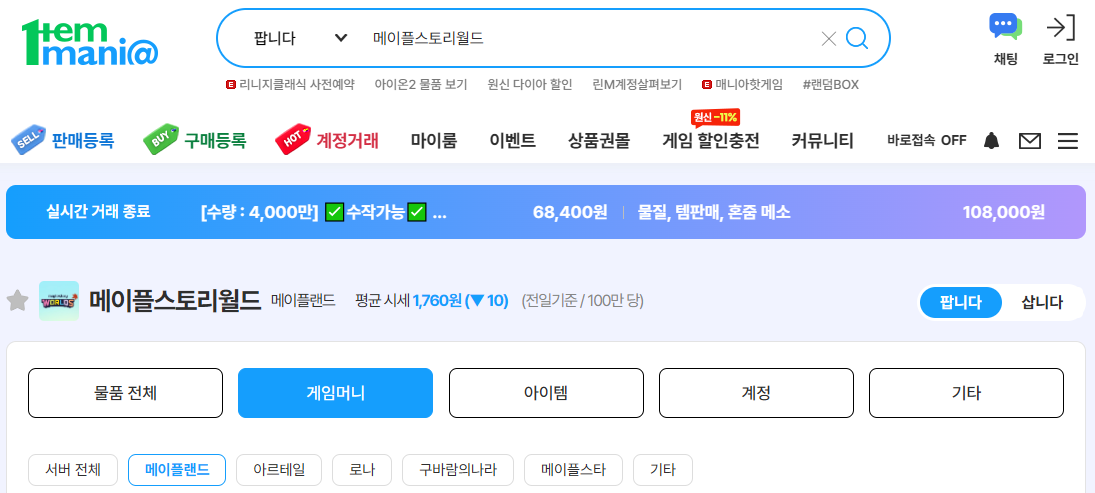
Task: Open the chat speech-bubble icon
Action: 1006,27
